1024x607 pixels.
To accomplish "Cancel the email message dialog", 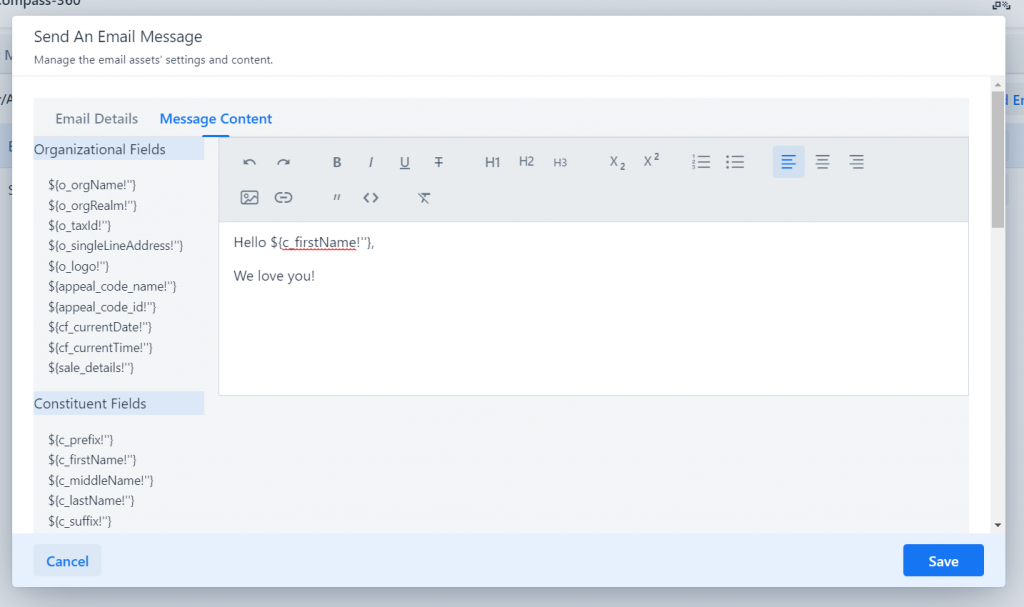I will pyautogui.click(x=67, y=561).
